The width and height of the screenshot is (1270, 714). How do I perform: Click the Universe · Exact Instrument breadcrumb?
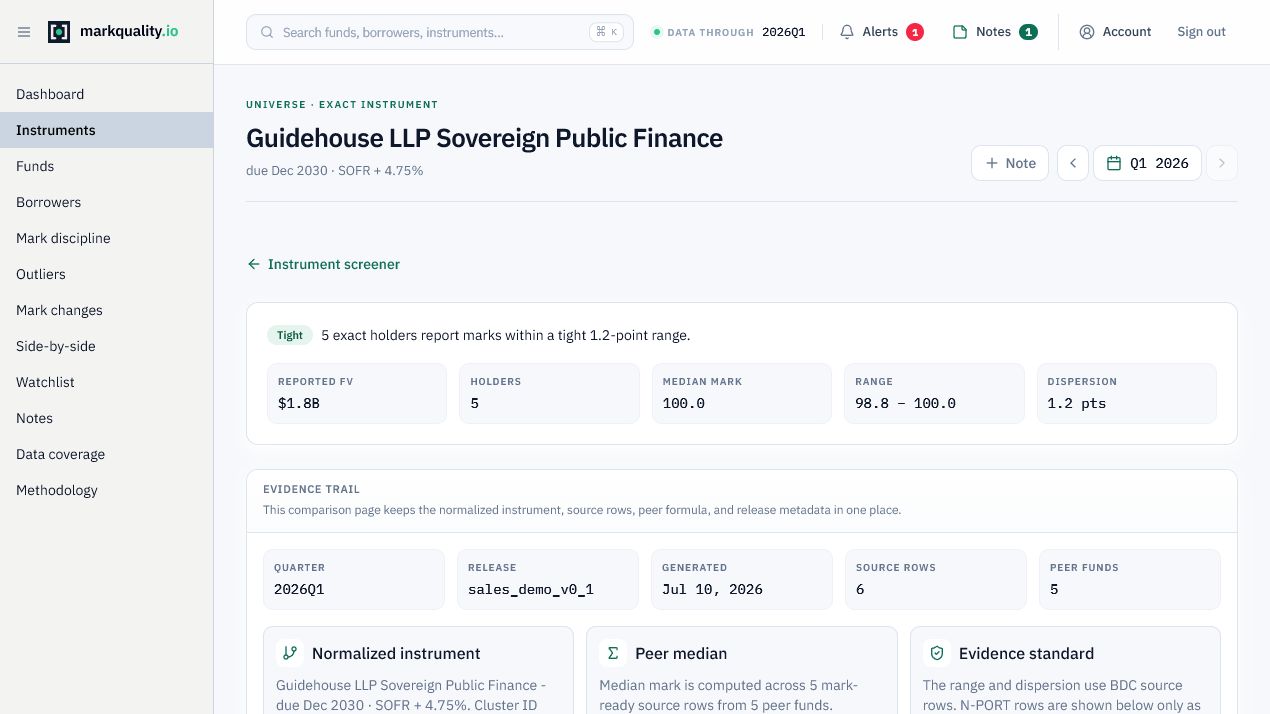point(342,104)
